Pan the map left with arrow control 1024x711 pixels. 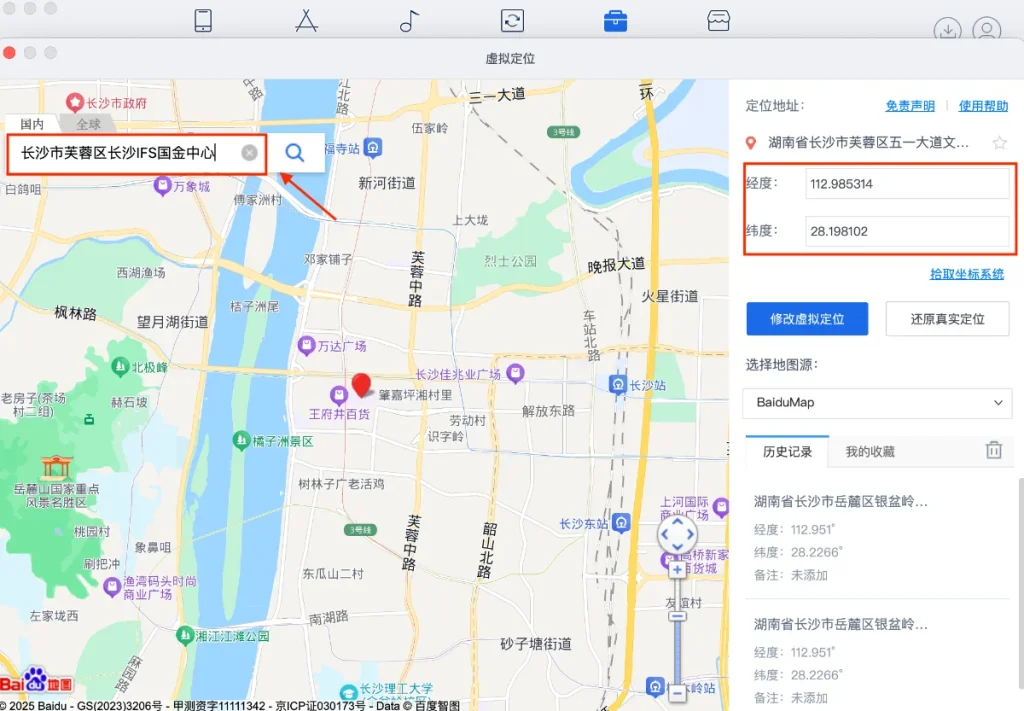coord(665,534)
